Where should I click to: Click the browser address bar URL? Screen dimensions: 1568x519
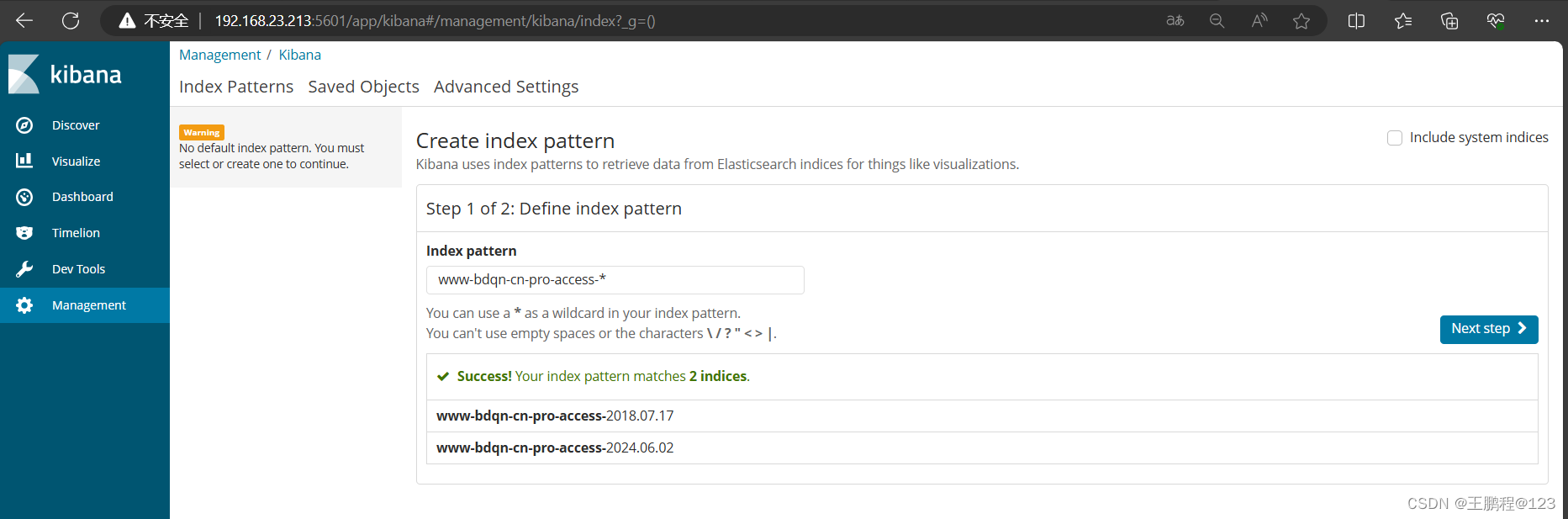(x=435, y=21)
